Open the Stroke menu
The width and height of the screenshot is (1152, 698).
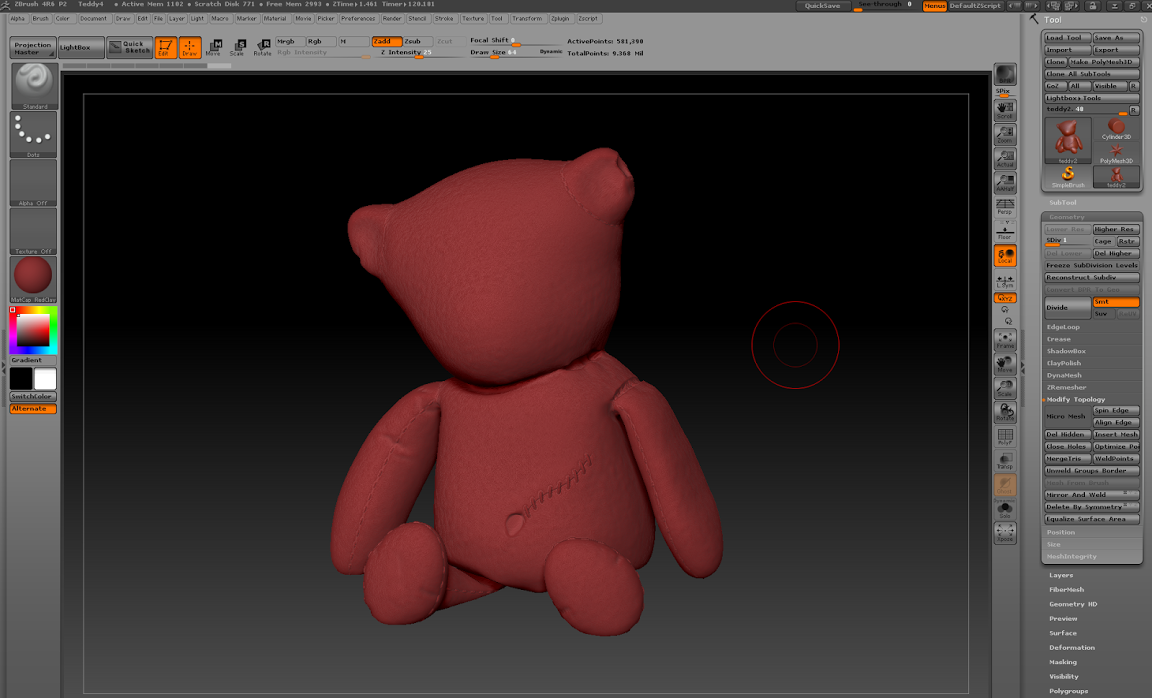444,18
